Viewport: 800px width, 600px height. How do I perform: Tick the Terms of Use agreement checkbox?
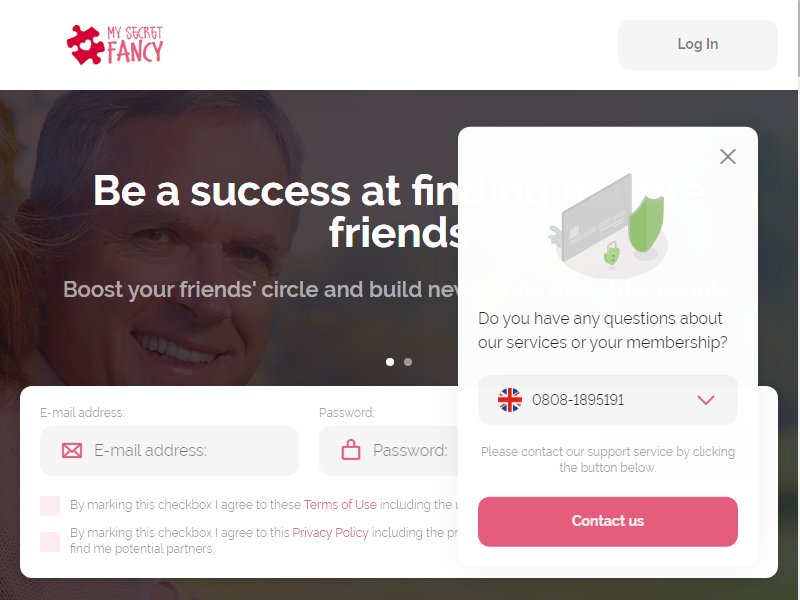[50, 506]
